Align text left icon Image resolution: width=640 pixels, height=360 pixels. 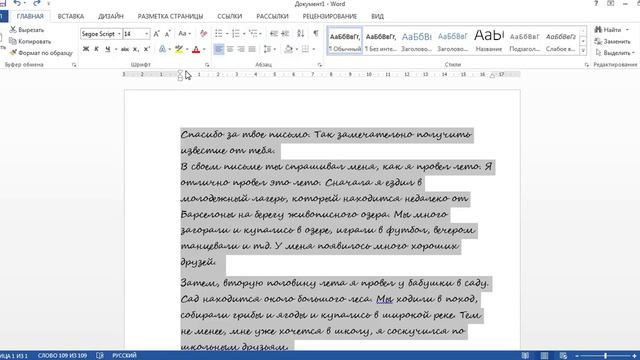pyautogui.click(x=219, y=49)
